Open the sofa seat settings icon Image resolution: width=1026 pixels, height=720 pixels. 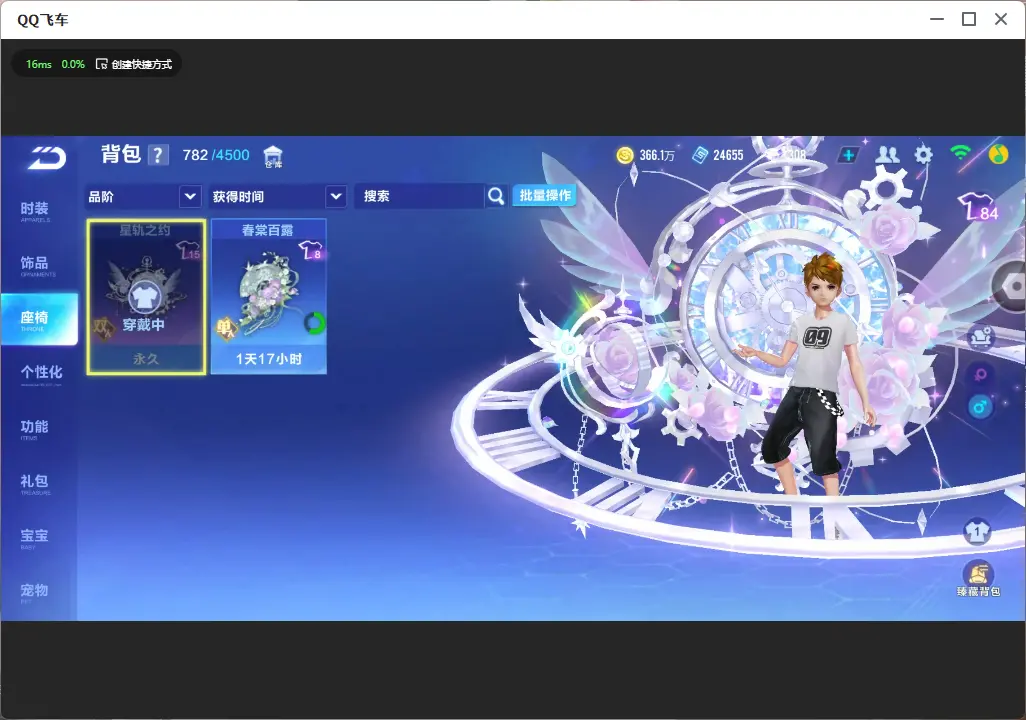(x=980, y=337)
